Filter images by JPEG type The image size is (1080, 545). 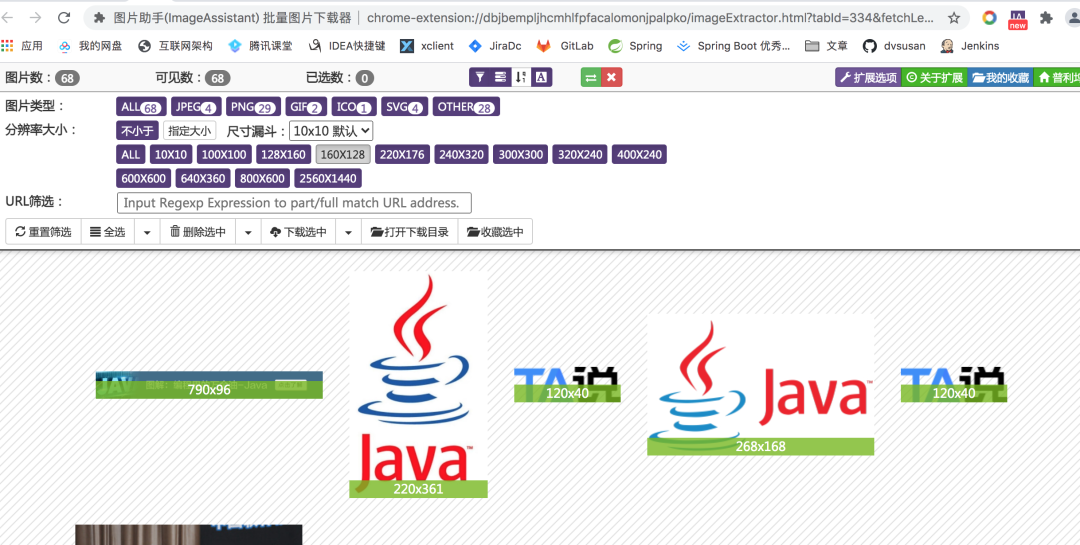click(196, 107)
